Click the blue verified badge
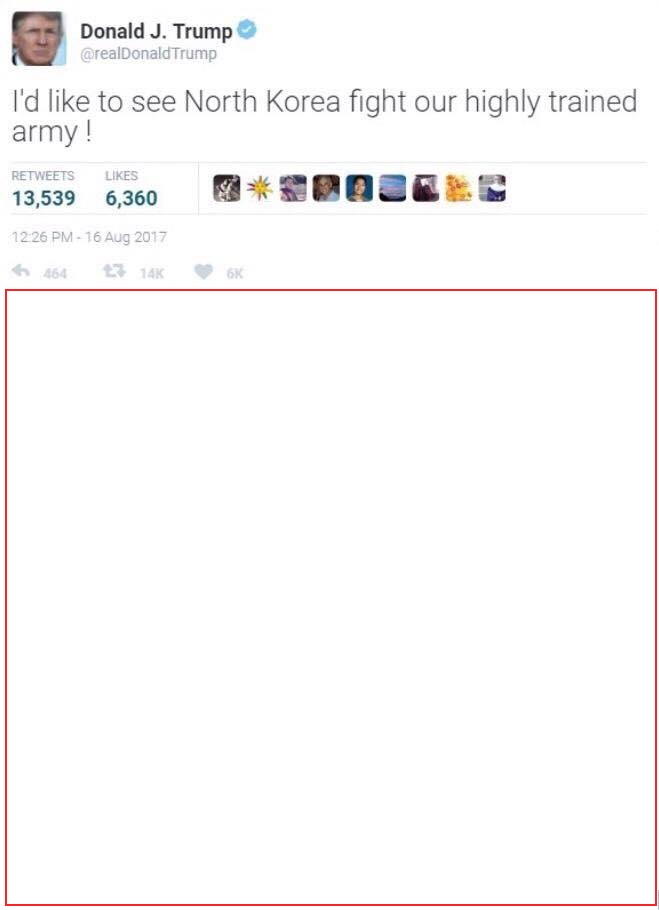This screenshot has height=910, width=659. point(247,29)
